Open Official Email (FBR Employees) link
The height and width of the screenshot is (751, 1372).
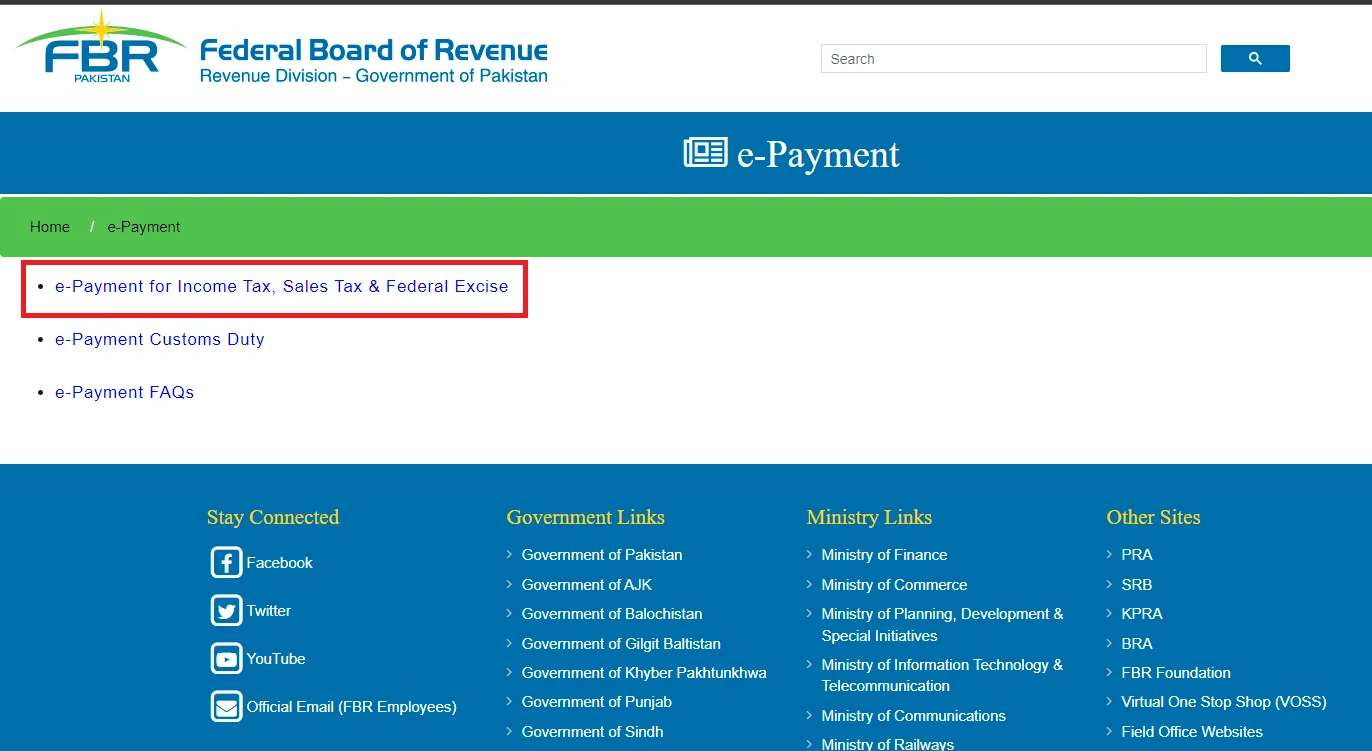[352, 707]
